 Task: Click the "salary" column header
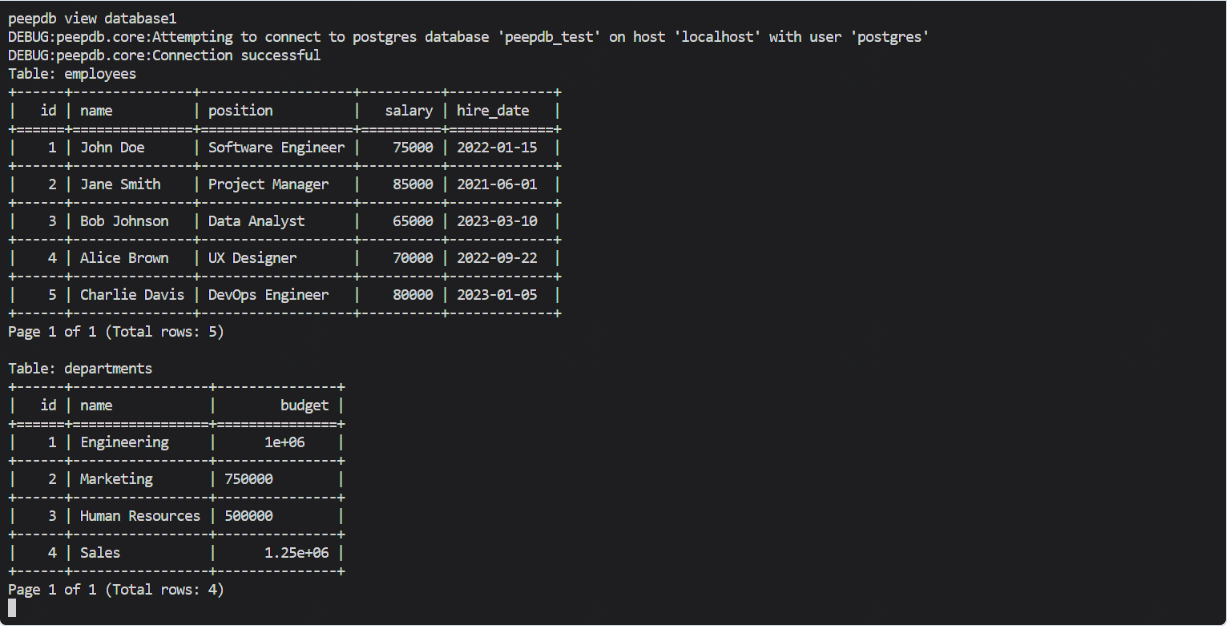coord(409,111)
